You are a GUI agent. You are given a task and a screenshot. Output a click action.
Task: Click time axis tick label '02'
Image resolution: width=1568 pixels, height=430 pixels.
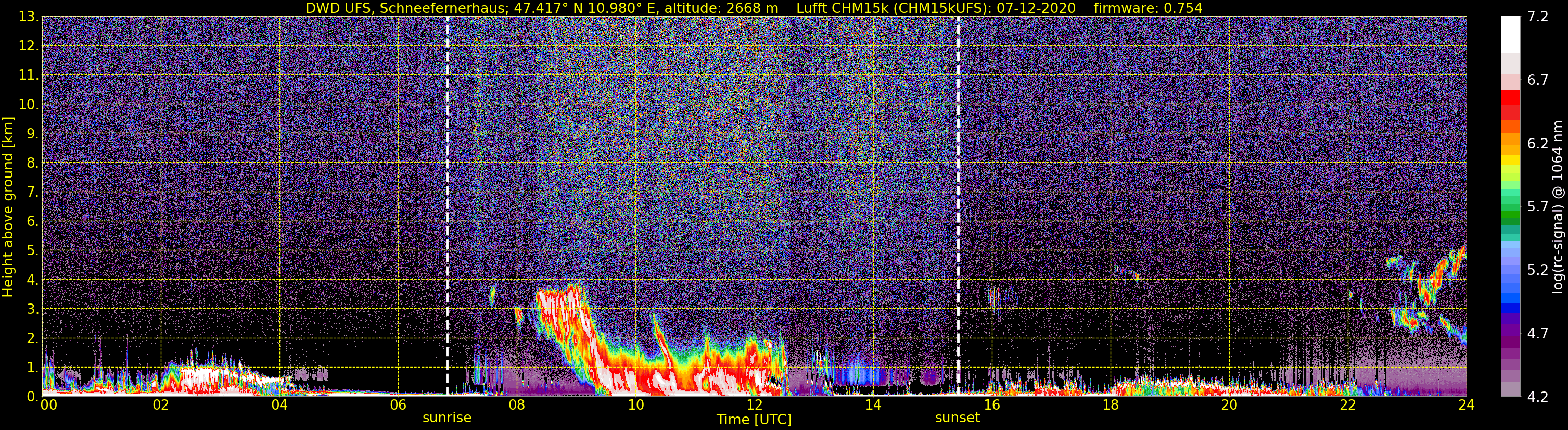point(161,405)
